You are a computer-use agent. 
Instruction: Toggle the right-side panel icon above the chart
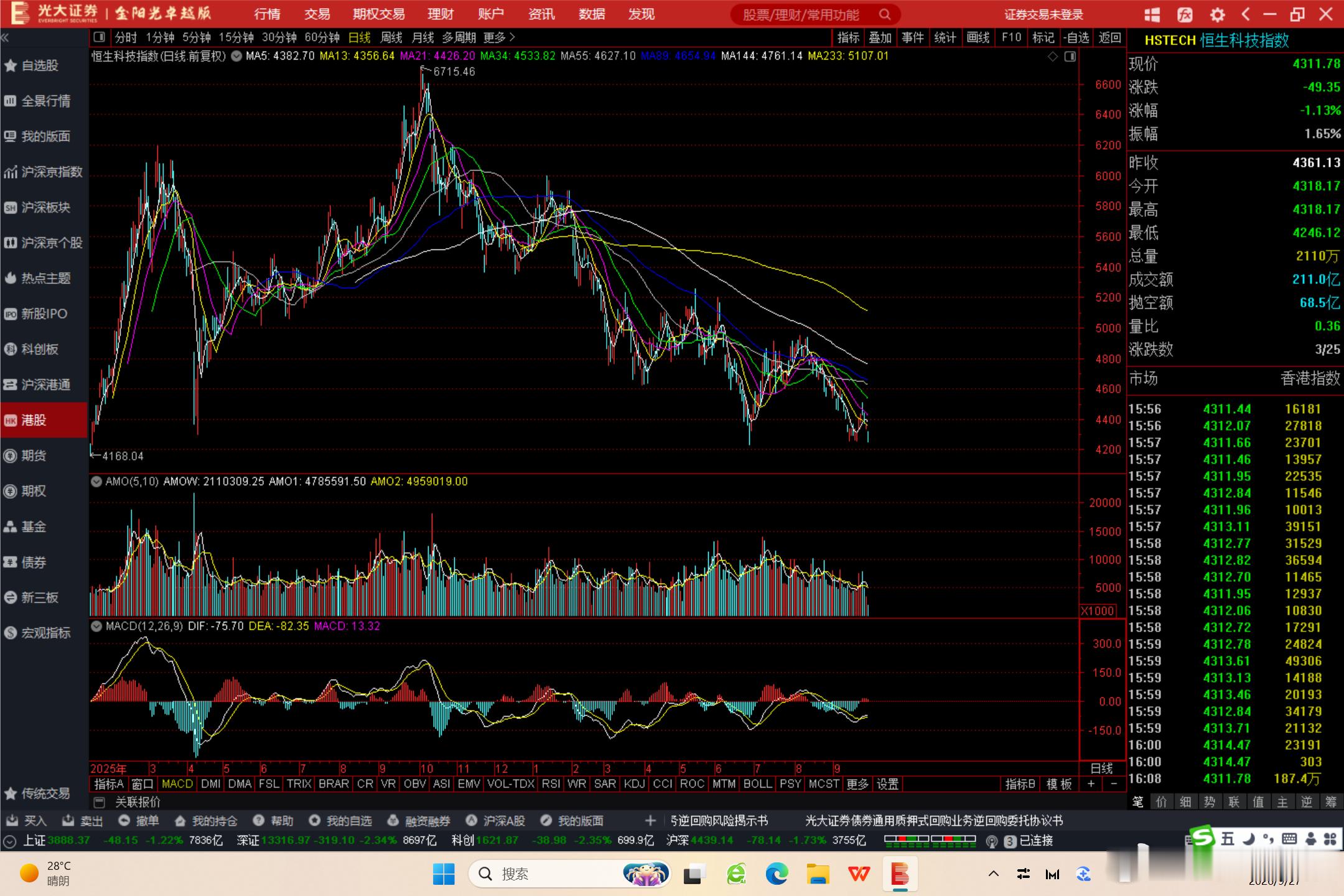pos(1070,57)
